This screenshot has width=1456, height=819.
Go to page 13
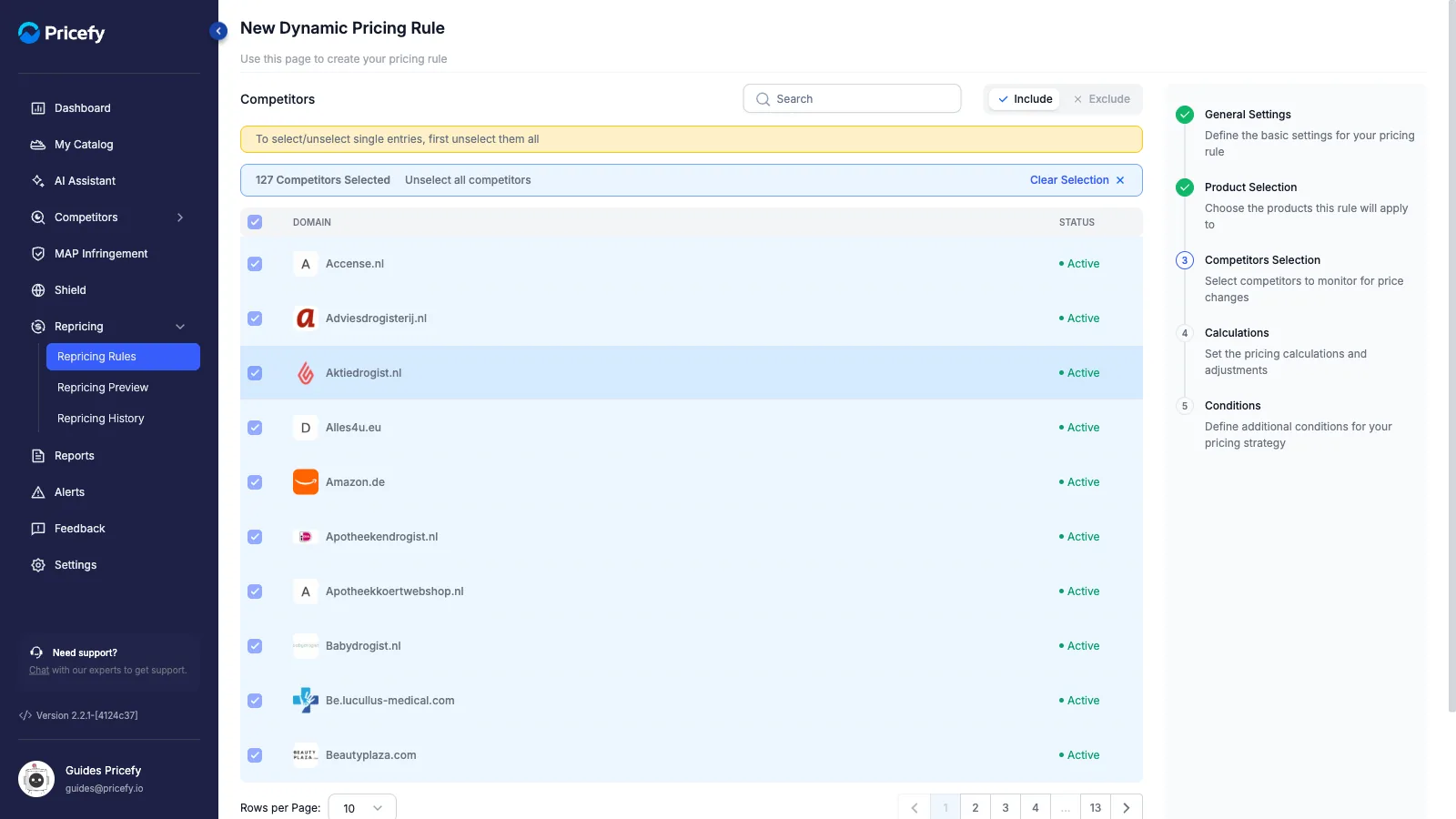tap(1096, 807)
